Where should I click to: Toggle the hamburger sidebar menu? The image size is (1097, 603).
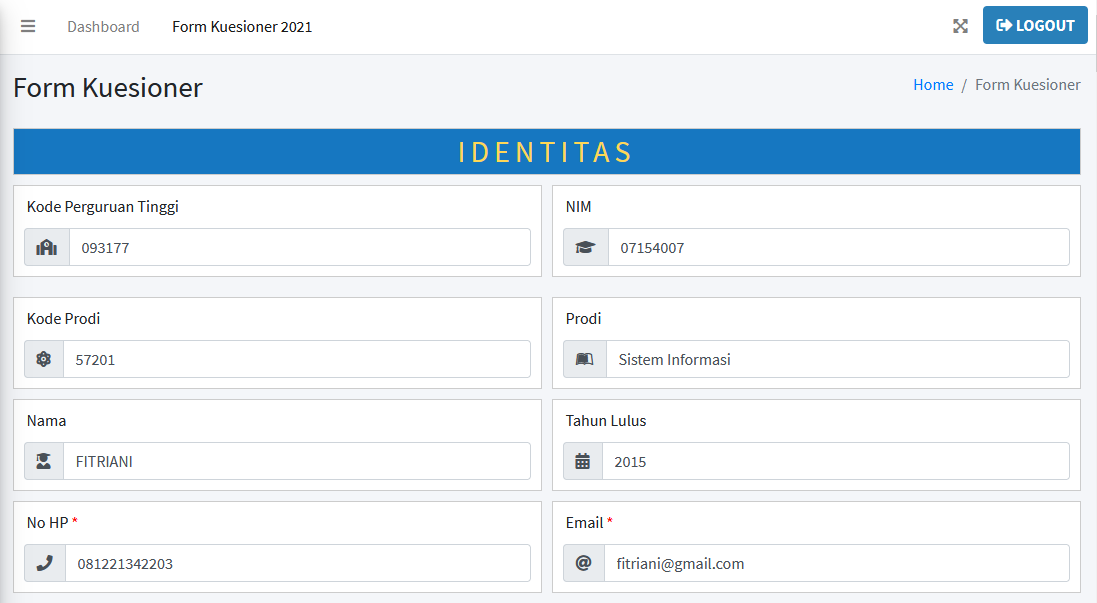pyautogui.click(x=28, y=26)
